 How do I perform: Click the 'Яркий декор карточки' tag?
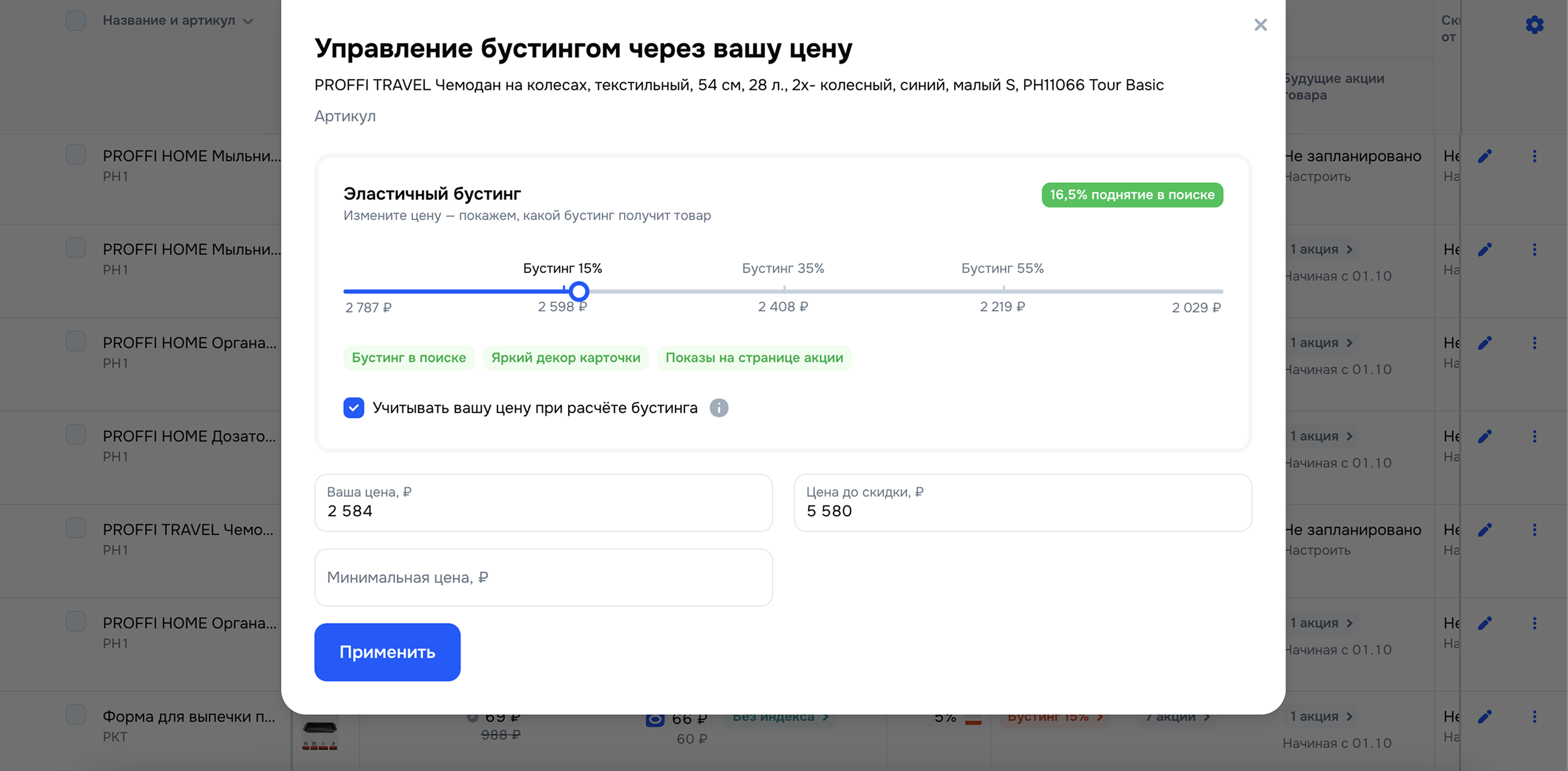[566, 358]
